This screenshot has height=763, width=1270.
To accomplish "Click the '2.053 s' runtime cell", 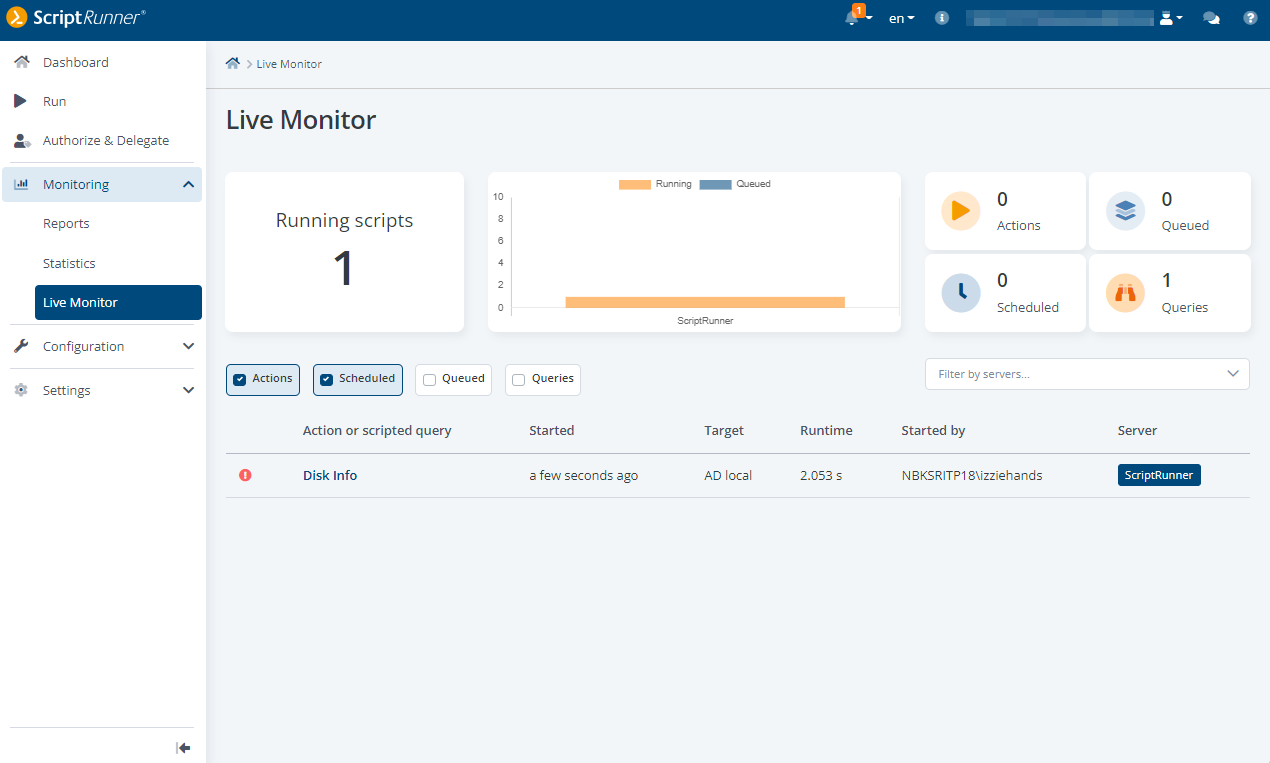I will [x=821, y=475].
